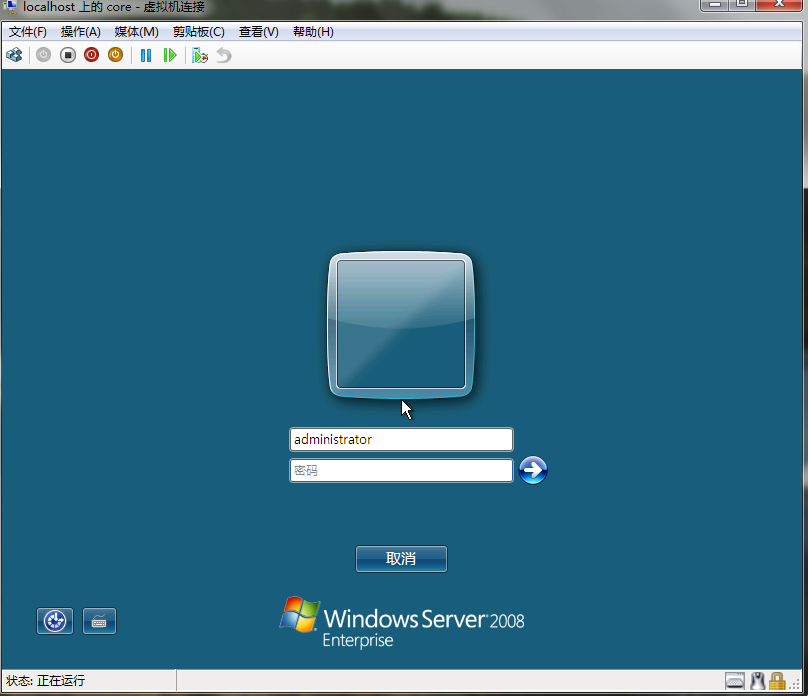The height and width of the screenshot is (696, 808).
Task: Open the 查看(V) menu
Action: (259, 32)
